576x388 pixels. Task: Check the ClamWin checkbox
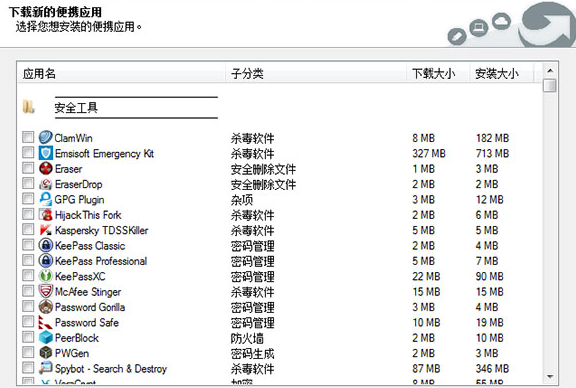click(28, 137)
